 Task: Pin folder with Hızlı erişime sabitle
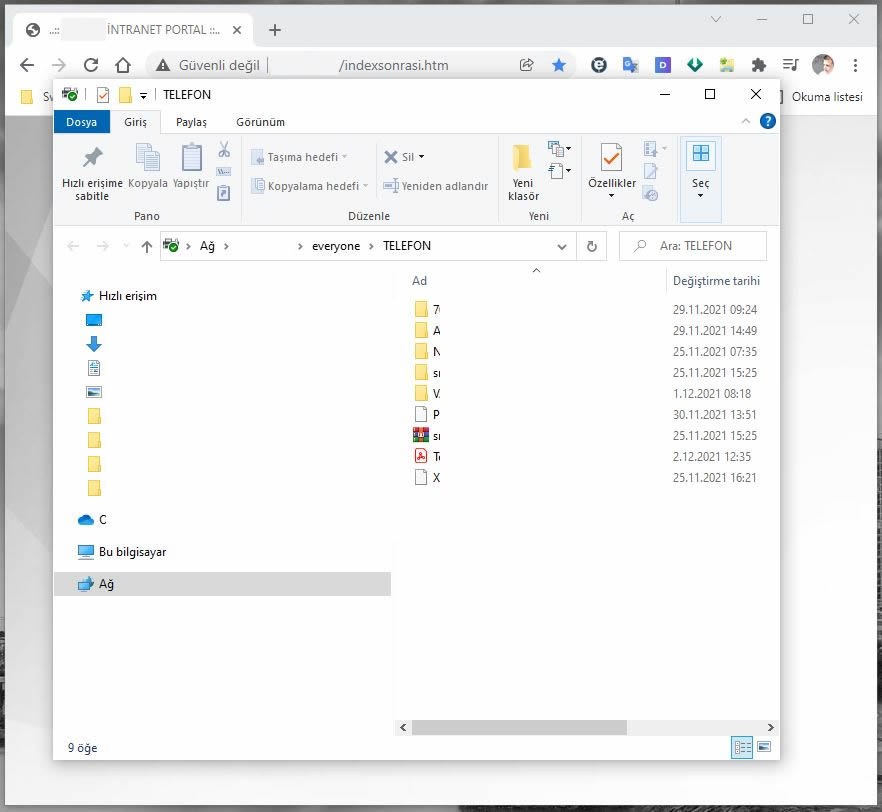(x=92, y=170)
